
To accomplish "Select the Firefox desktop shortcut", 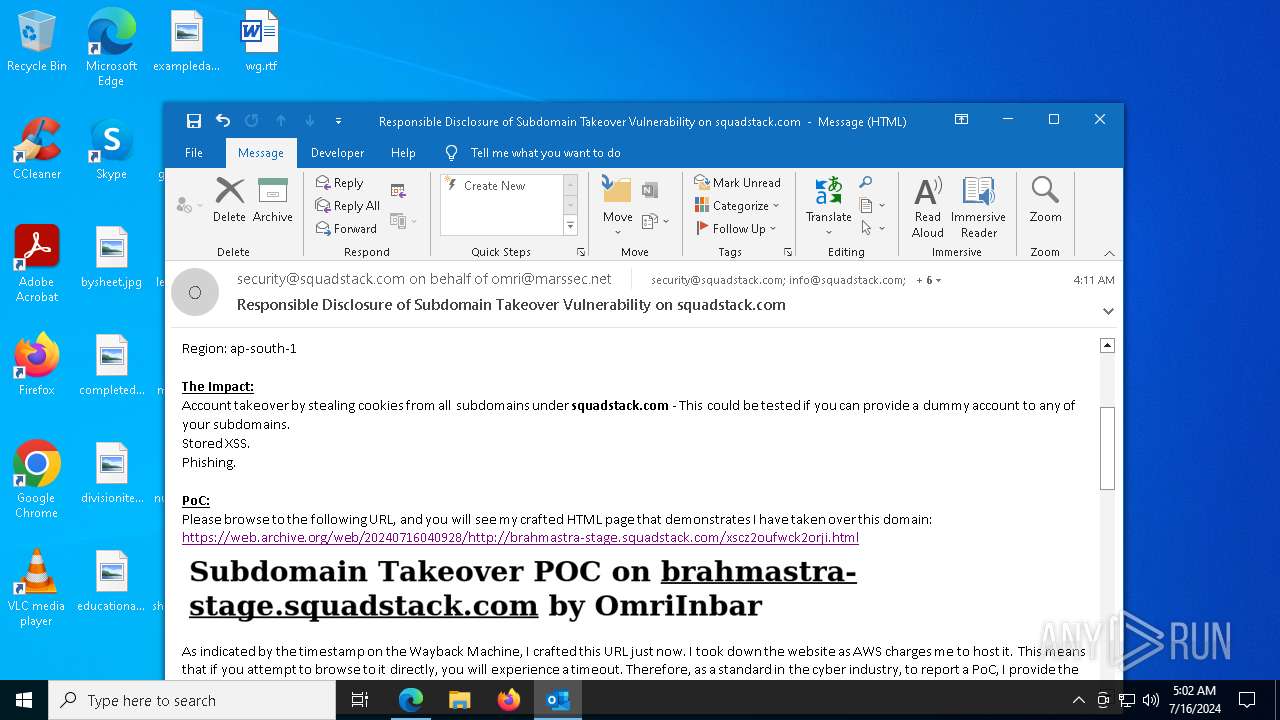I will (37, 365).
